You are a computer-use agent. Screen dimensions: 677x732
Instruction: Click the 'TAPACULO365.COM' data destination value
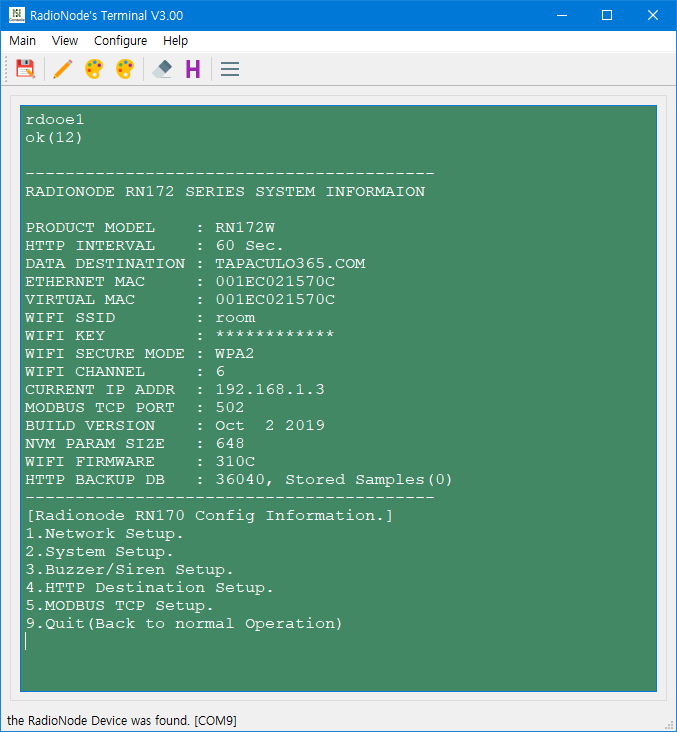(x=290, y=264)
